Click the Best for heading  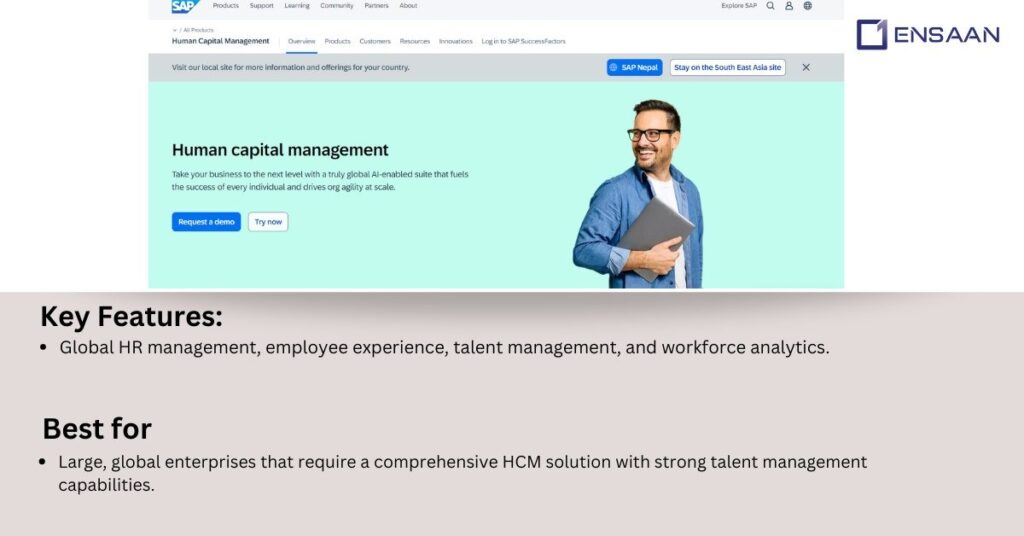tap(97, 429)
